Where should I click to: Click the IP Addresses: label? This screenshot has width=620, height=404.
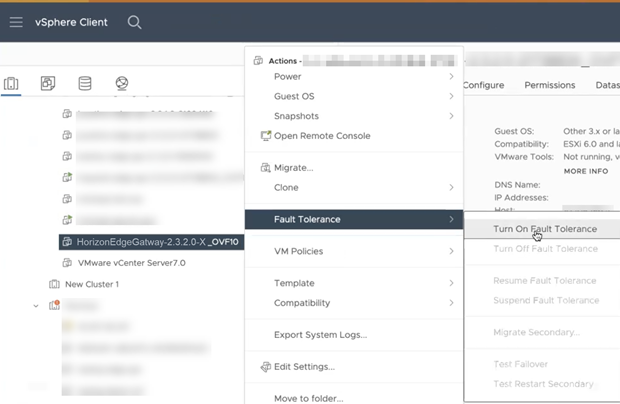521,198
